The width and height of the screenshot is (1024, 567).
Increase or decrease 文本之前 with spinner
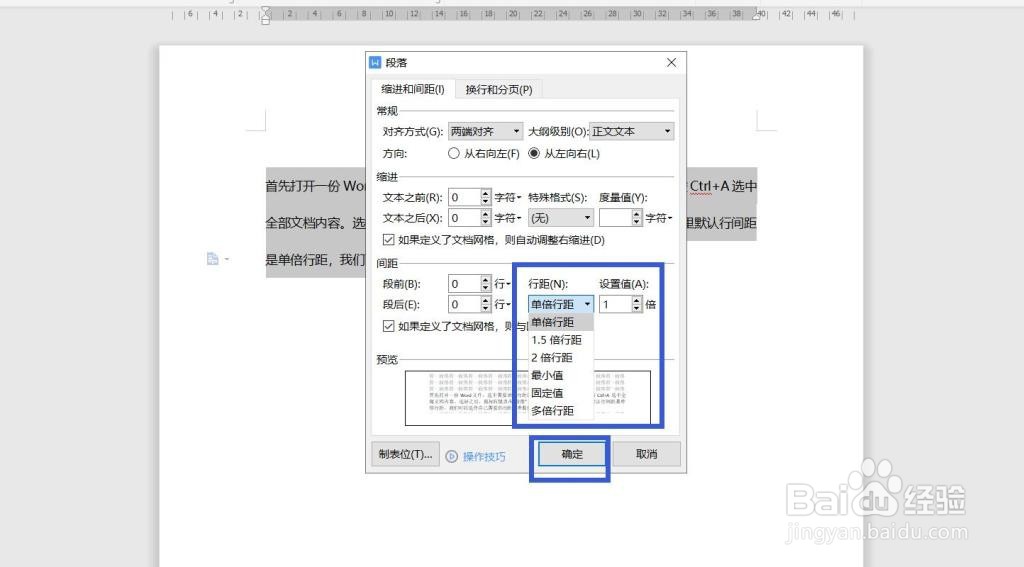(485, 197)
